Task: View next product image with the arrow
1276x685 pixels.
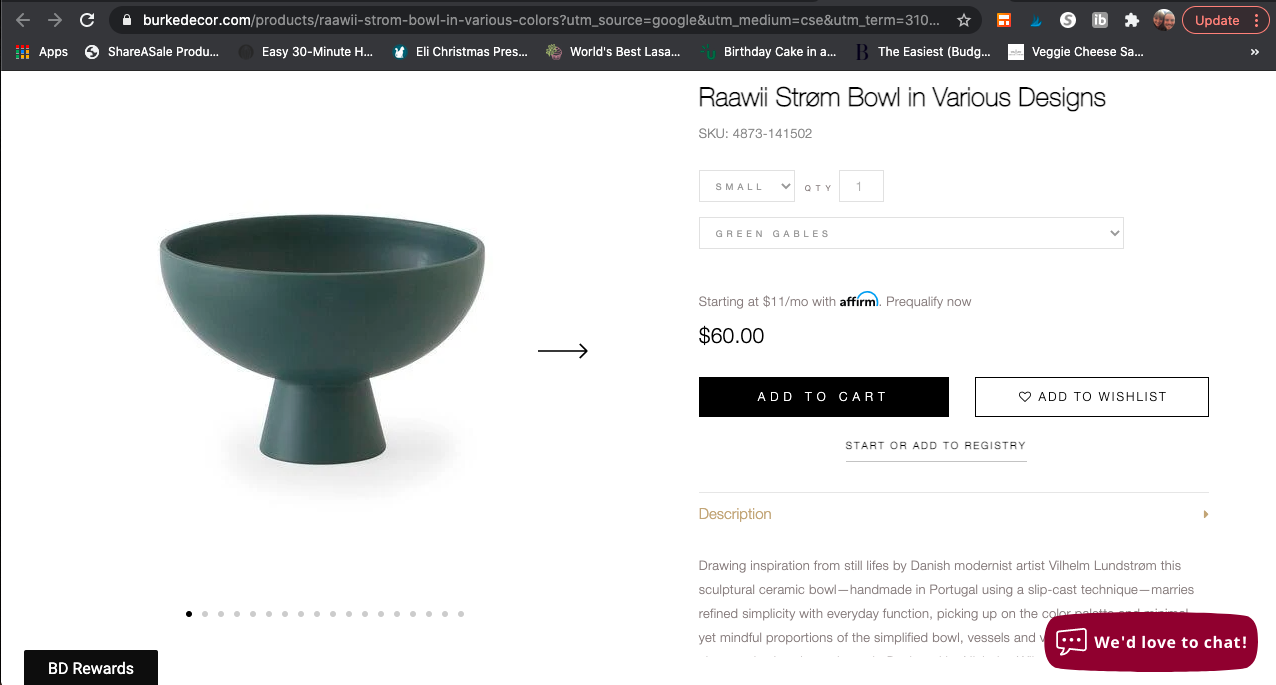Action: coord(563,351)
